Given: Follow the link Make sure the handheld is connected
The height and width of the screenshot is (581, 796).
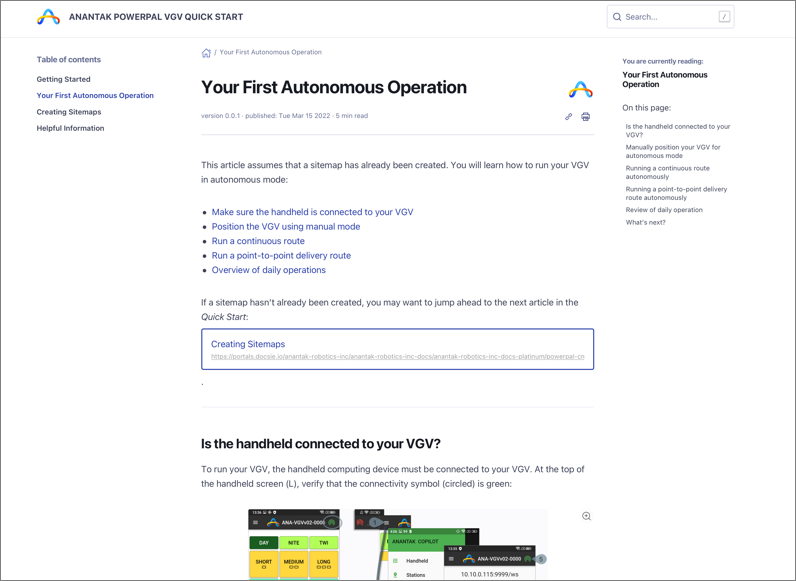Looking at the screenshot, I should (312, 212).
